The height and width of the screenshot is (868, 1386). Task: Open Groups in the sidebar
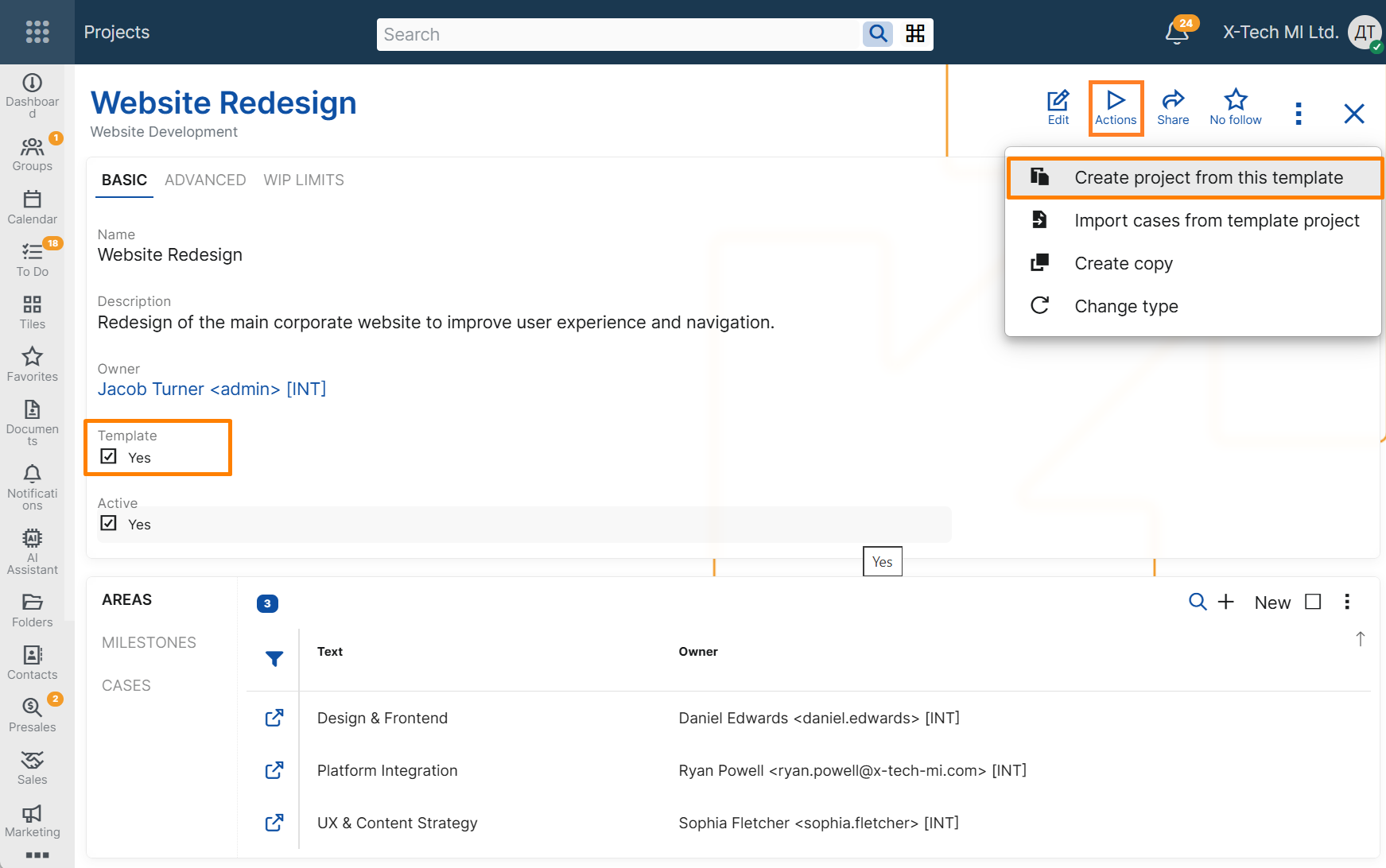(33, 154)
